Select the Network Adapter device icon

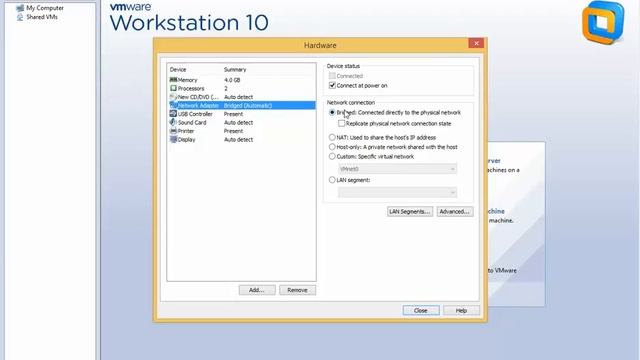pyautogui.click(x=173, y=105)
